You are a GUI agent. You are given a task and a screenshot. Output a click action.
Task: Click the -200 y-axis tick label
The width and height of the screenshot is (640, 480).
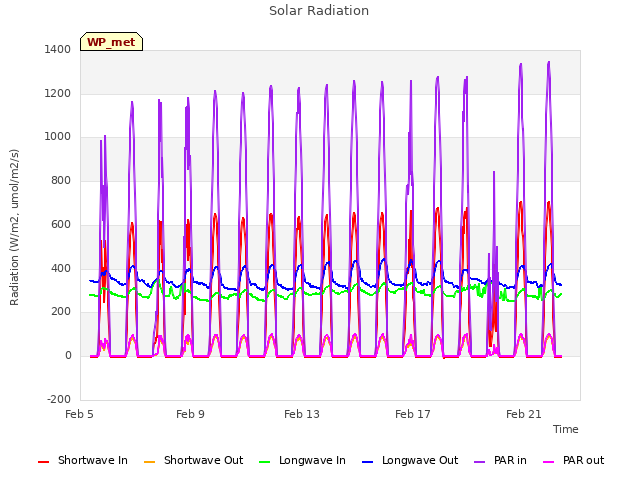pyautogui.click(x=59, y=399)
